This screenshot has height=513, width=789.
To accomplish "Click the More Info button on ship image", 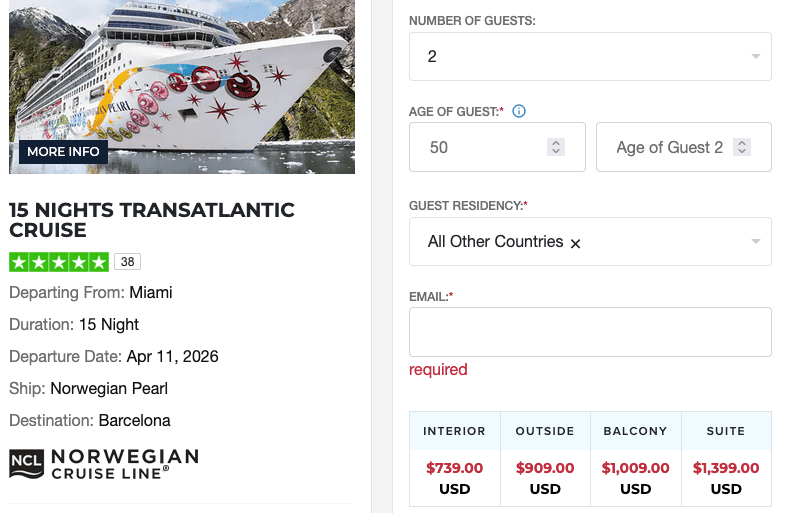I will pyautogui.click(x=63, y=152).
